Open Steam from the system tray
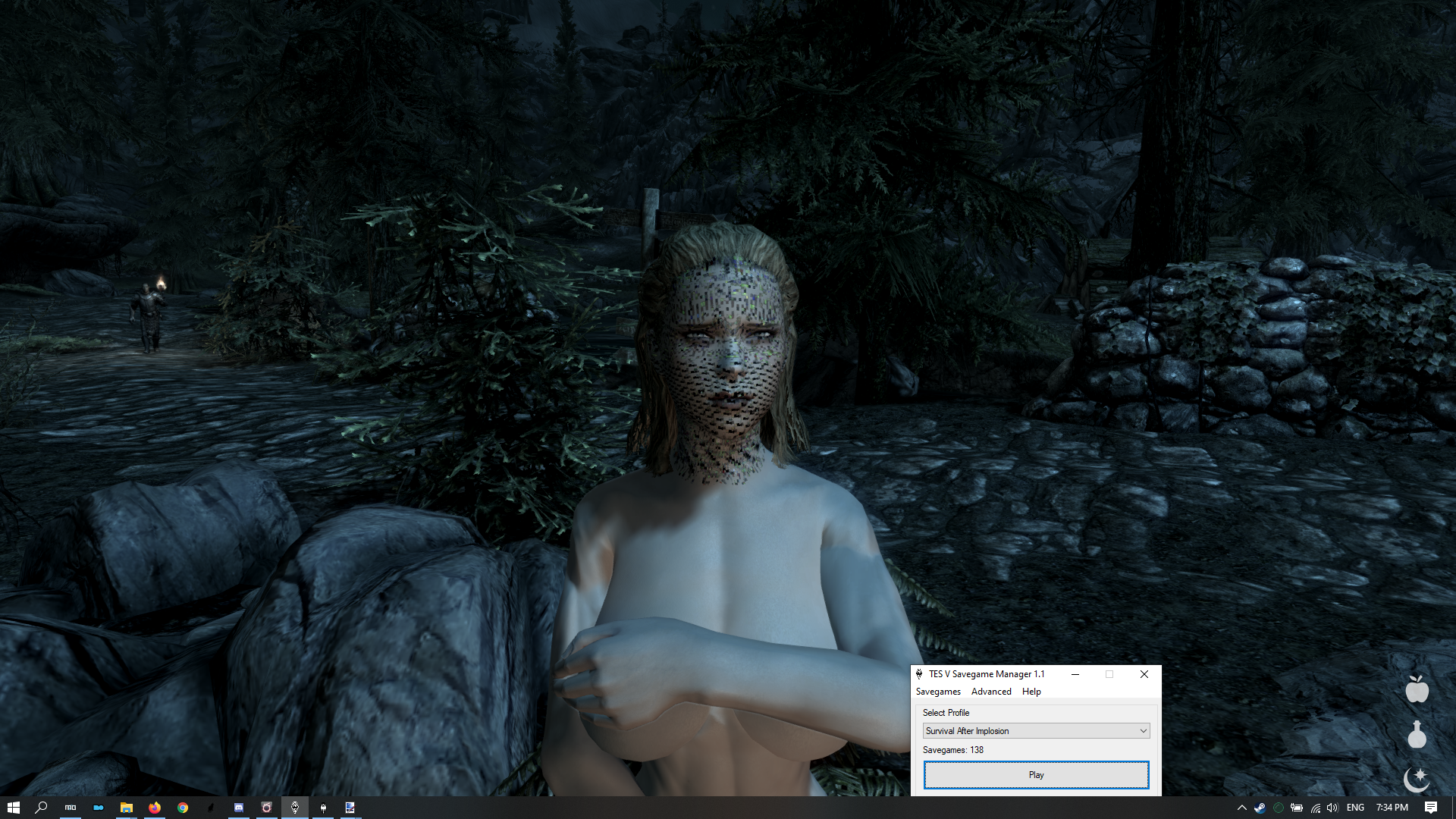Image resolution: width=1456 pixels, height=819 pixels. click(1260, 808)
